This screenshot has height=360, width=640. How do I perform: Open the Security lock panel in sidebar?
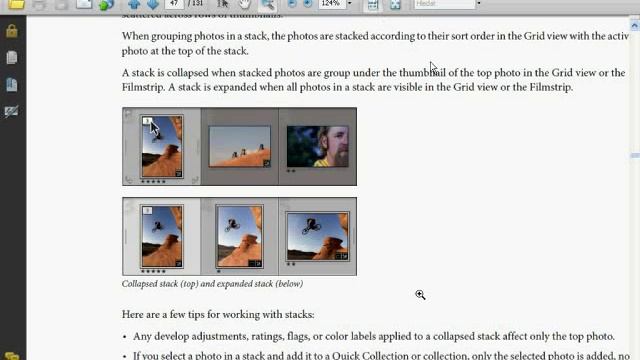(12, 31)
